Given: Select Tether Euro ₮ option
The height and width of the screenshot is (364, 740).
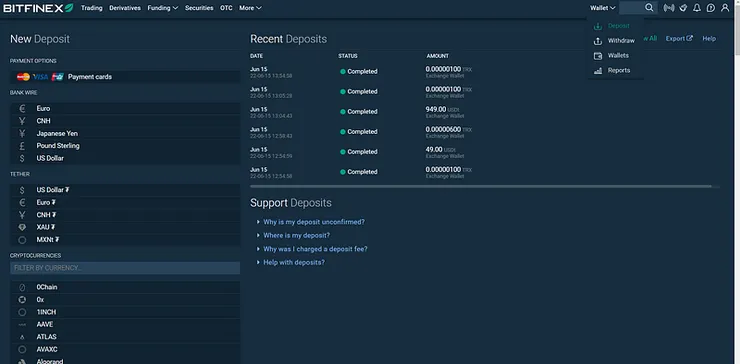Looking at the screenshot, I should (125, 203).
